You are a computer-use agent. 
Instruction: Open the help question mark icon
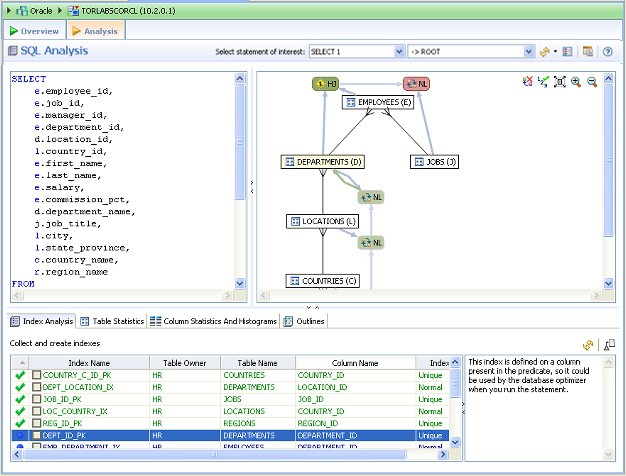608,52
